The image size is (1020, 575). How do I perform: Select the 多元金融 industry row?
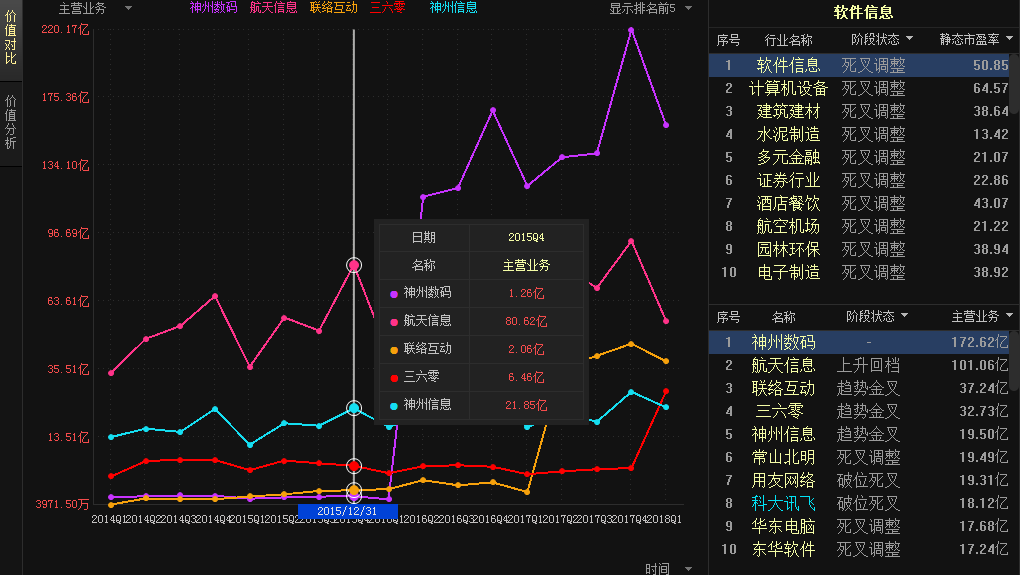tap(861, 157)
